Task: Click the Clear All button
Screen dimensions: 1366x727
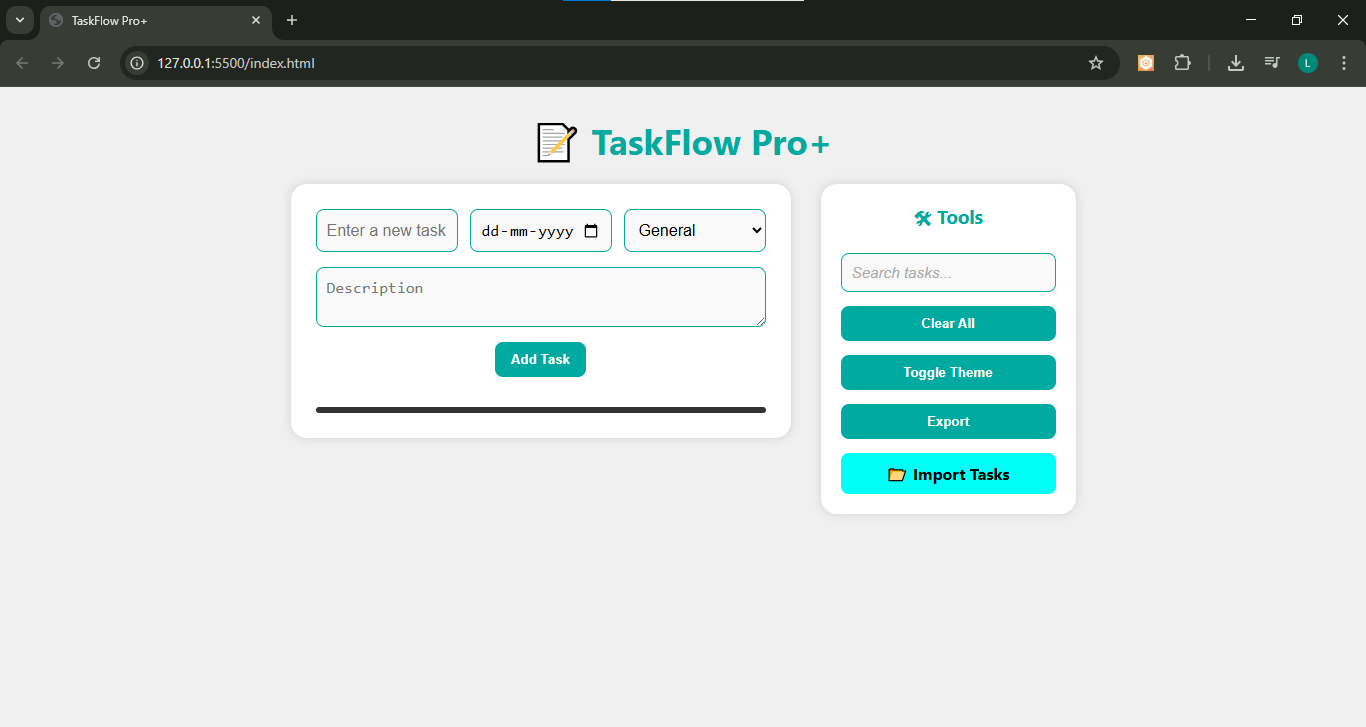Action: [x=948, y=323]
